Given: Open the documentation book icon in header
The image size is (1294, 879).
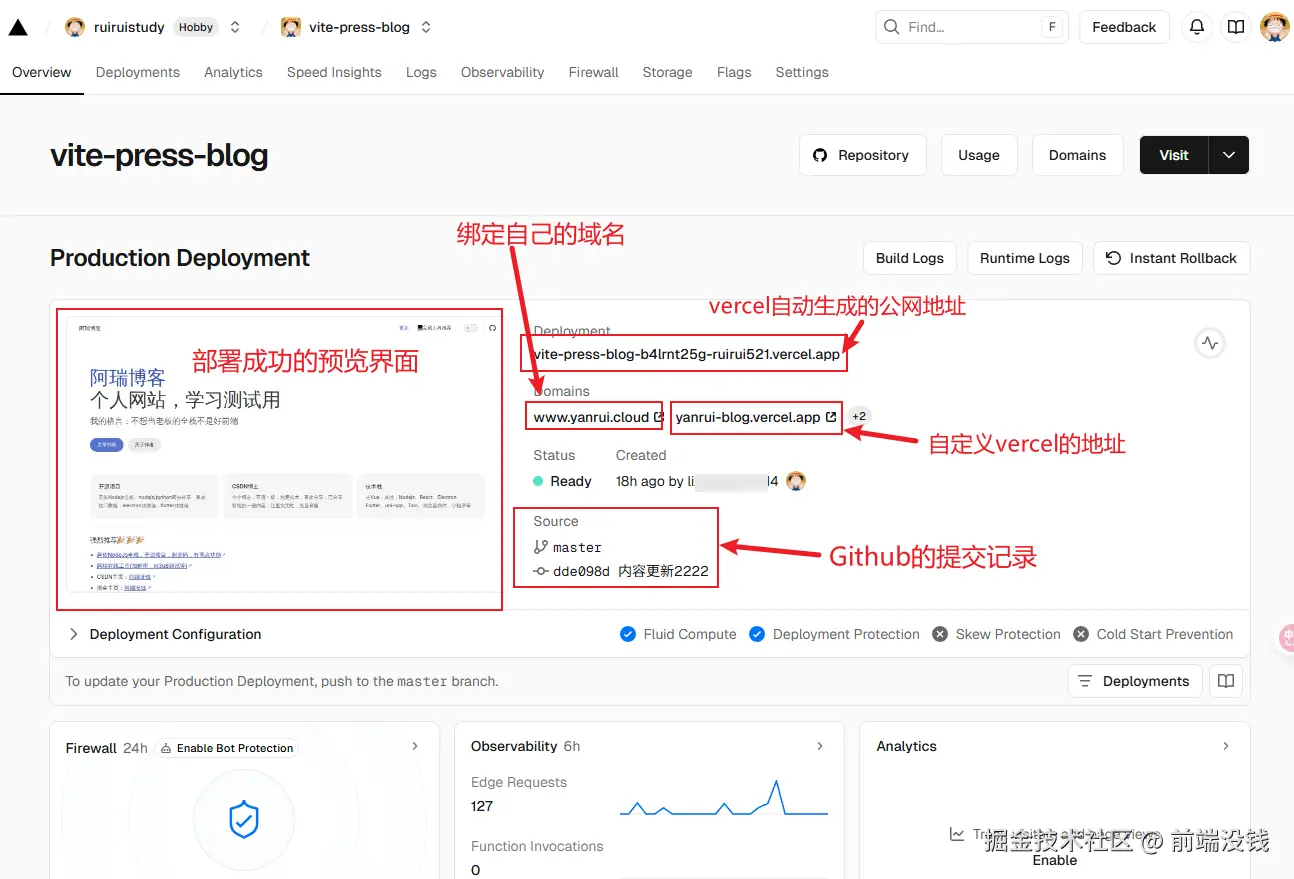Looking at the screenshot, I should tap(1236, 27).
